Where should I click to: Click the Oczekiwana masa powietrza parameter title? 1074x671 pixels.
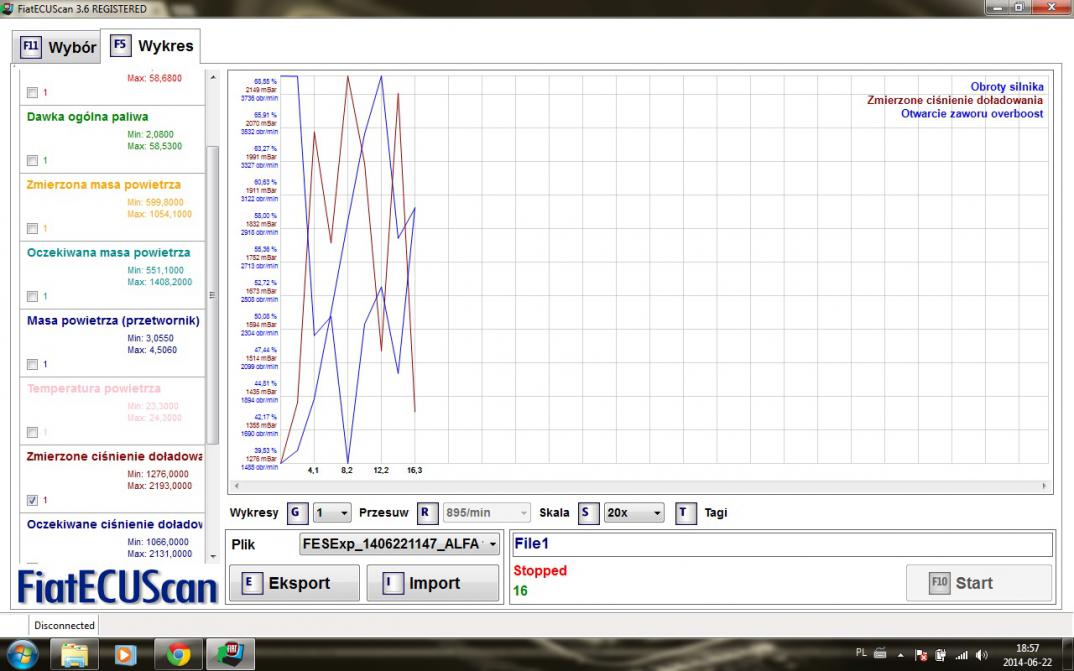108,252
